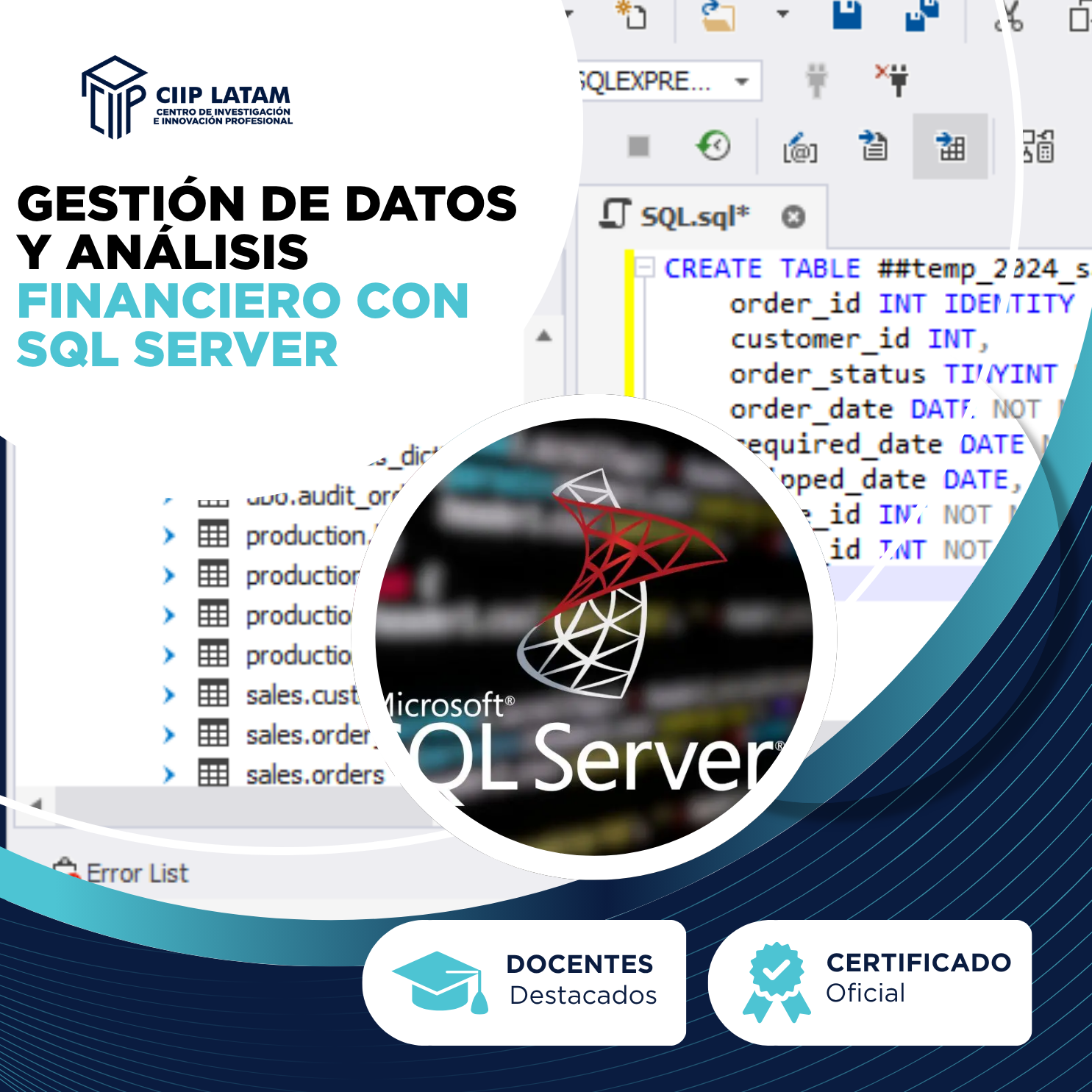Click the left arrow of the horizontal scrollbar
1092x1092 pixels.
point(36,804)
